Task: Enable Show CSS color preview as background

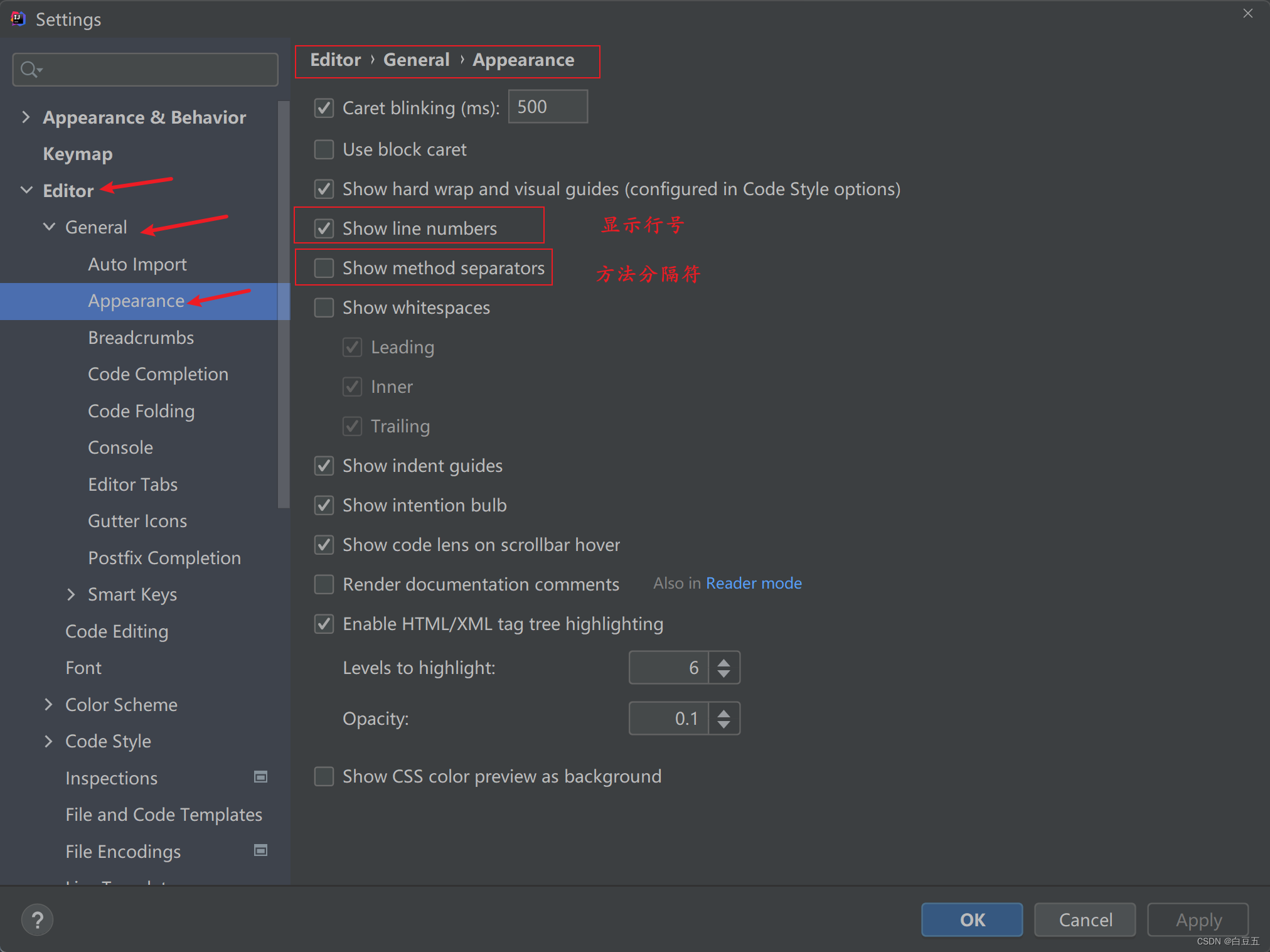Action: click(324, 776)
